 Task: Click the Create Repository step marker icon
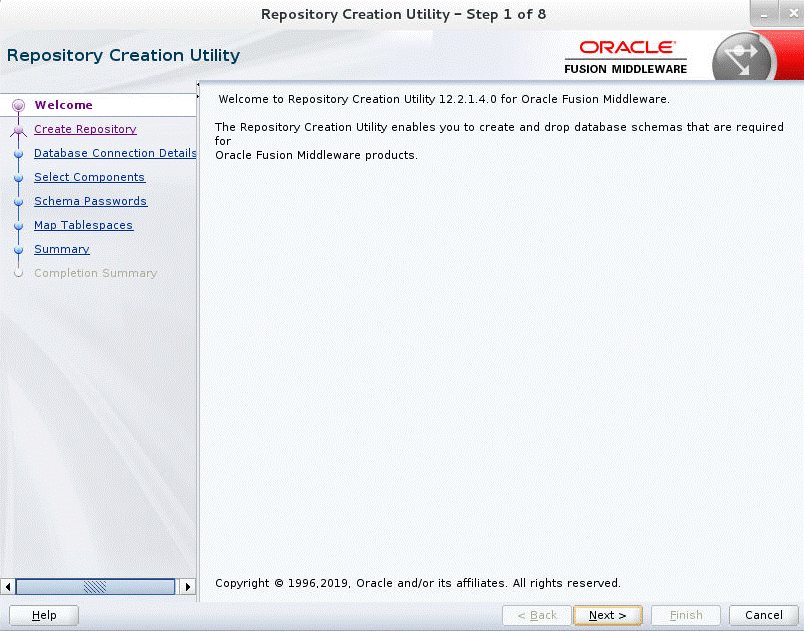(x=18, y=131)
